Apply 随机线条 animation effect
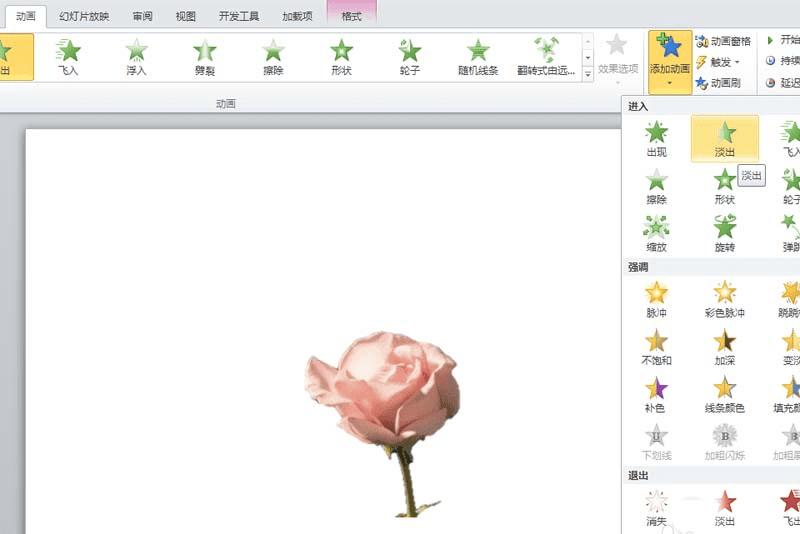This screenshot has width=800, height=534. 478,57
